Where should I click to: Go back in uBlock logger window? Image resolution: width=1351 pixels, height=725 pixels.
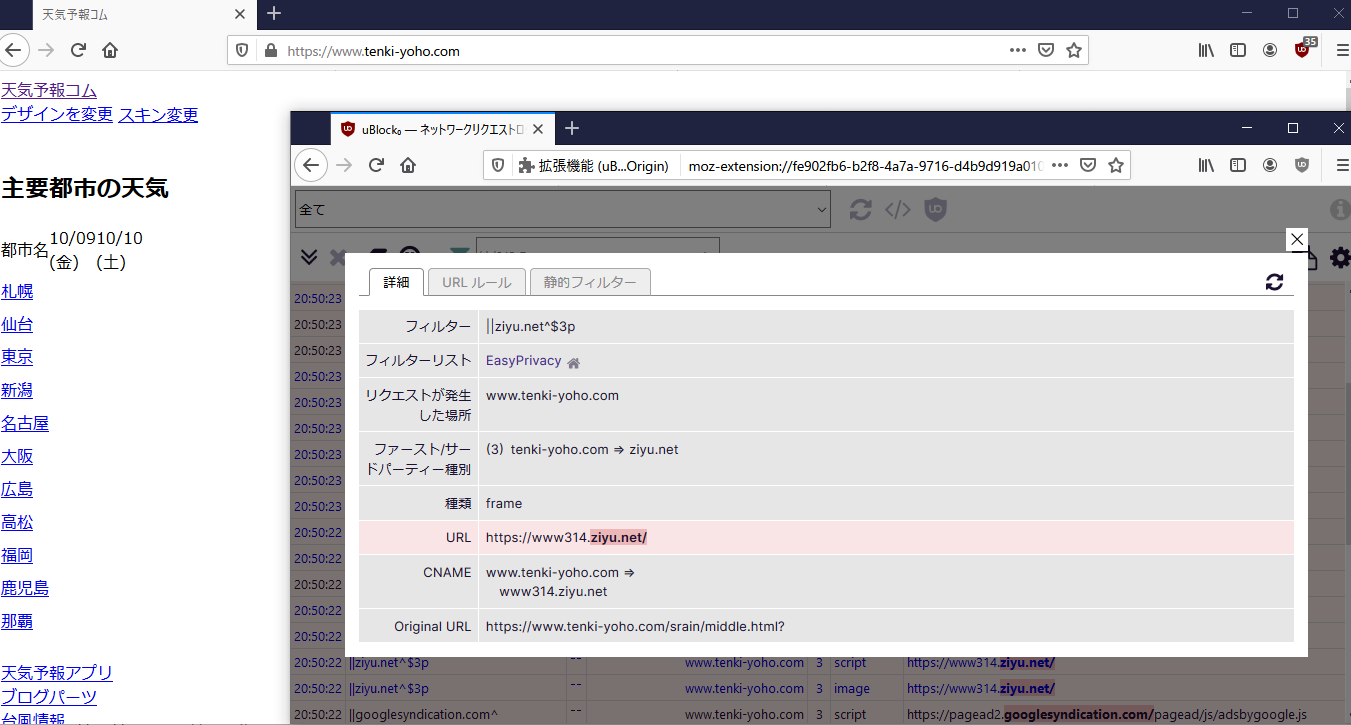(x=311, y=165)
